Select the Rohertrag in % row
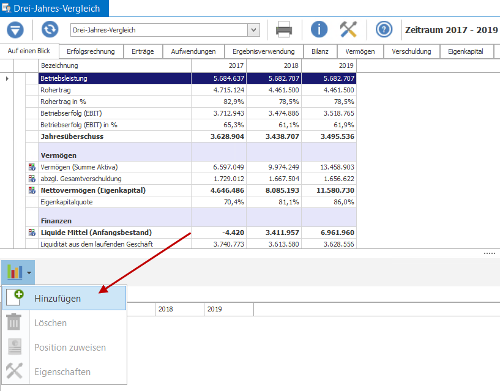The image size is (500, 391). coord(63,102)
